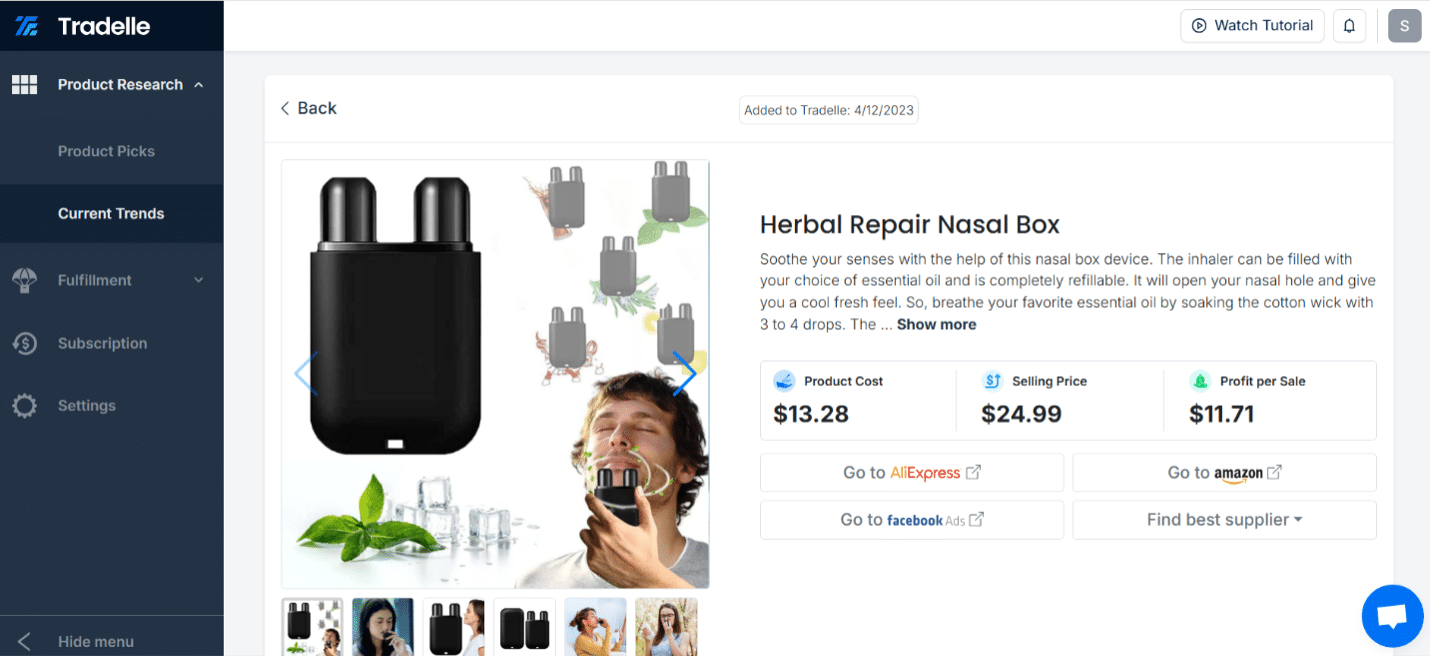Click the notification bell icon
The height and width of the screenshot is (660, 1430).
[x=1349, y=26]
